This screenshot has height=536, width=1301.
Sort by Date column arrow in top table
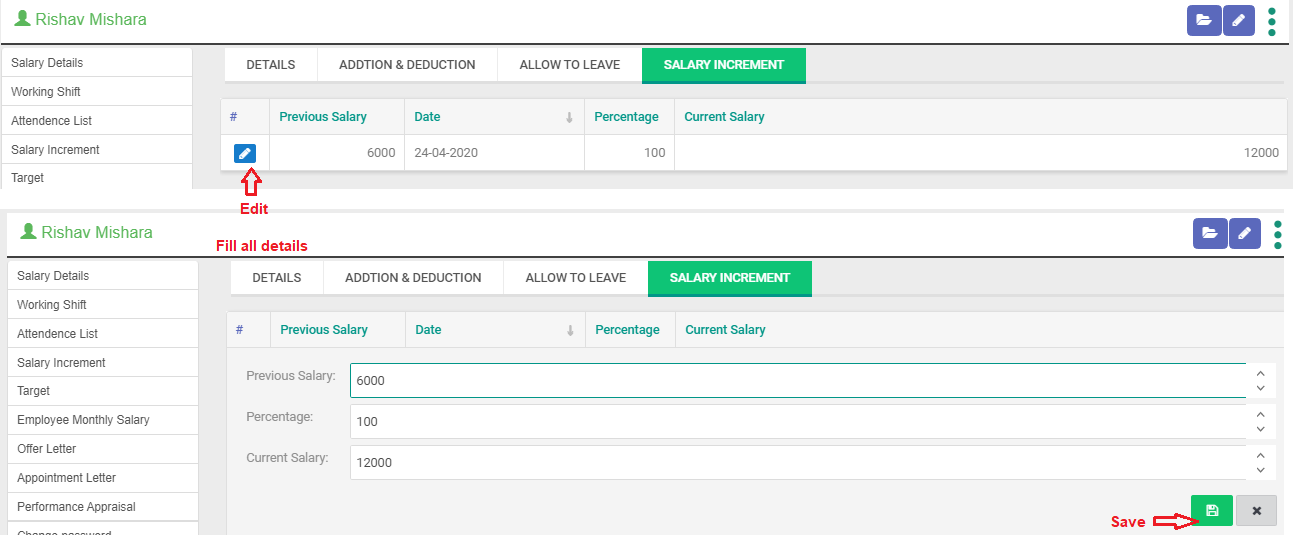569,117
